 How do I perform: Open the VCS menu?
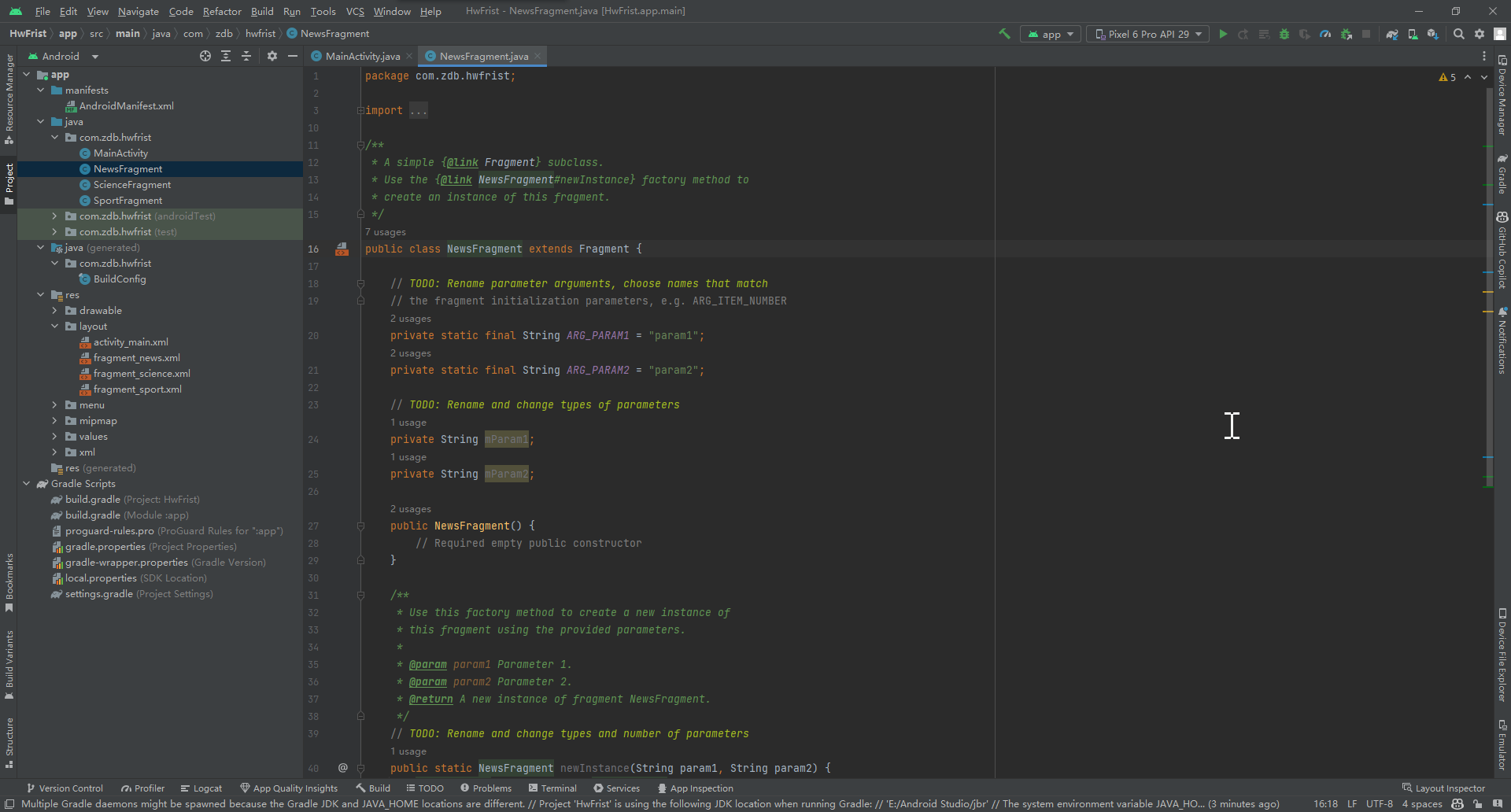coord(355,11)
